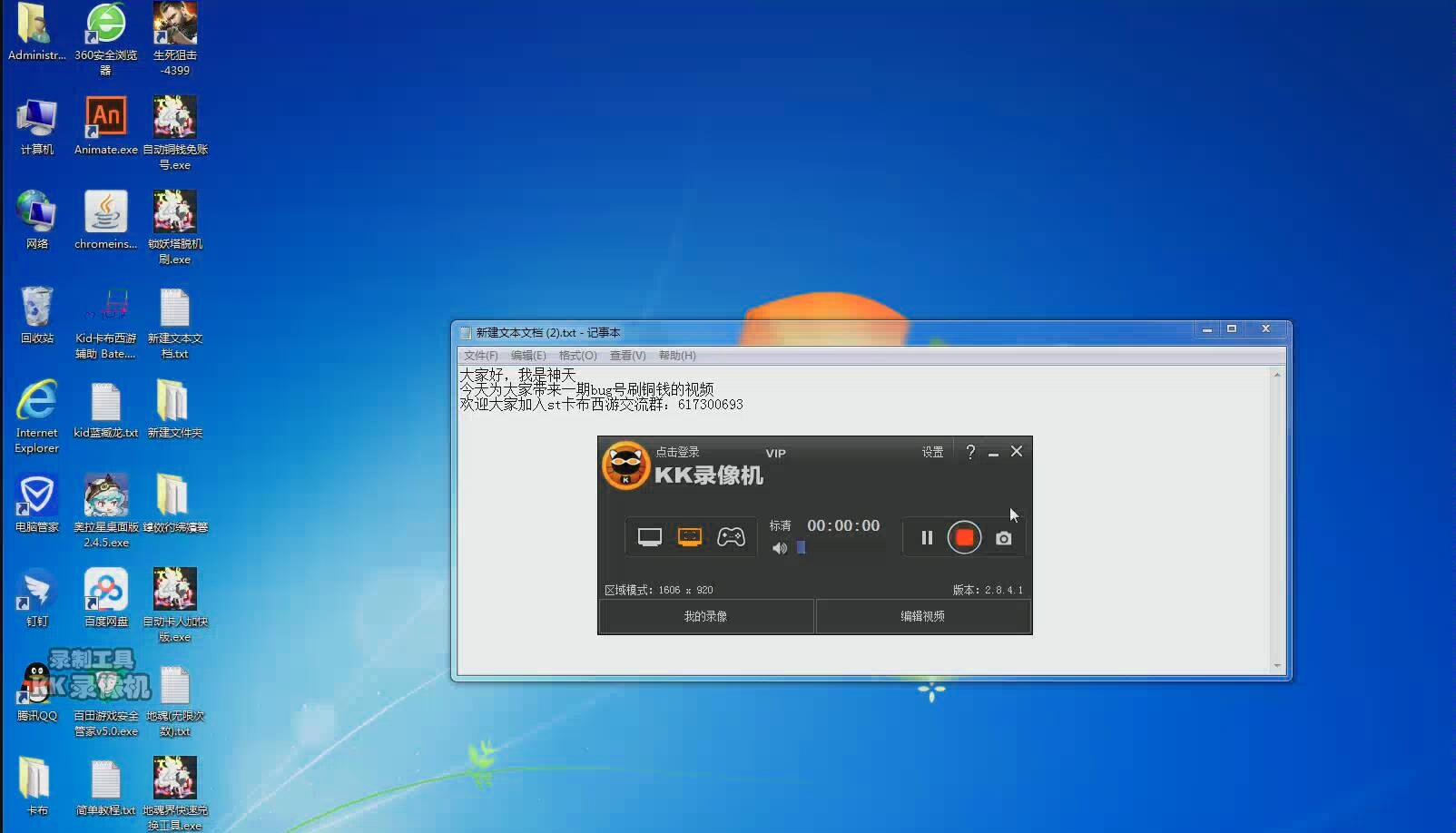Select the chromeins Java desktop icon
Screen dimensions: 1456x833
coord(105,220)
